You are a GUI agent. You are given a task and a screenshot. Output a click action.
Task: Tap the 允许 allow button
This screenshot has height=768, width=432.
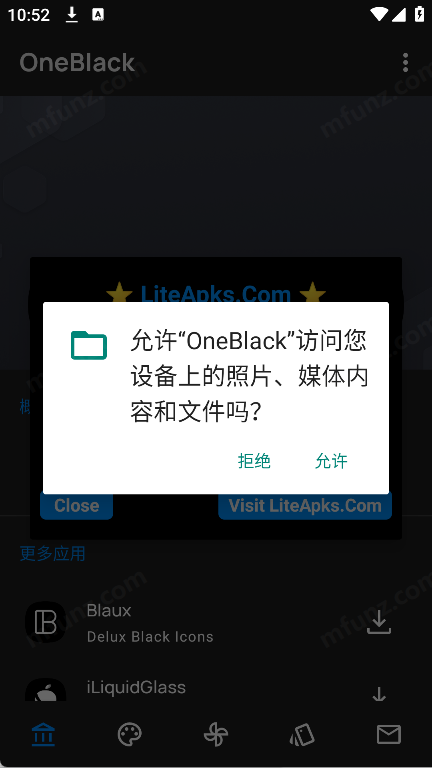coord(331,461)
